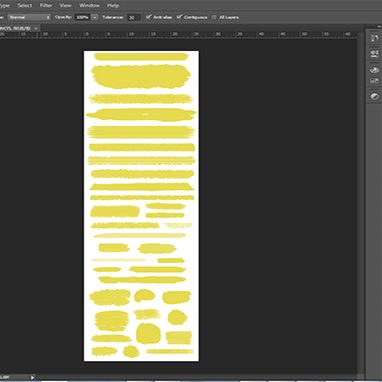This screenshot has height=382, width=382.
Task: Expand the collapsed right panel dock
Action: click(x=379, y=26)
